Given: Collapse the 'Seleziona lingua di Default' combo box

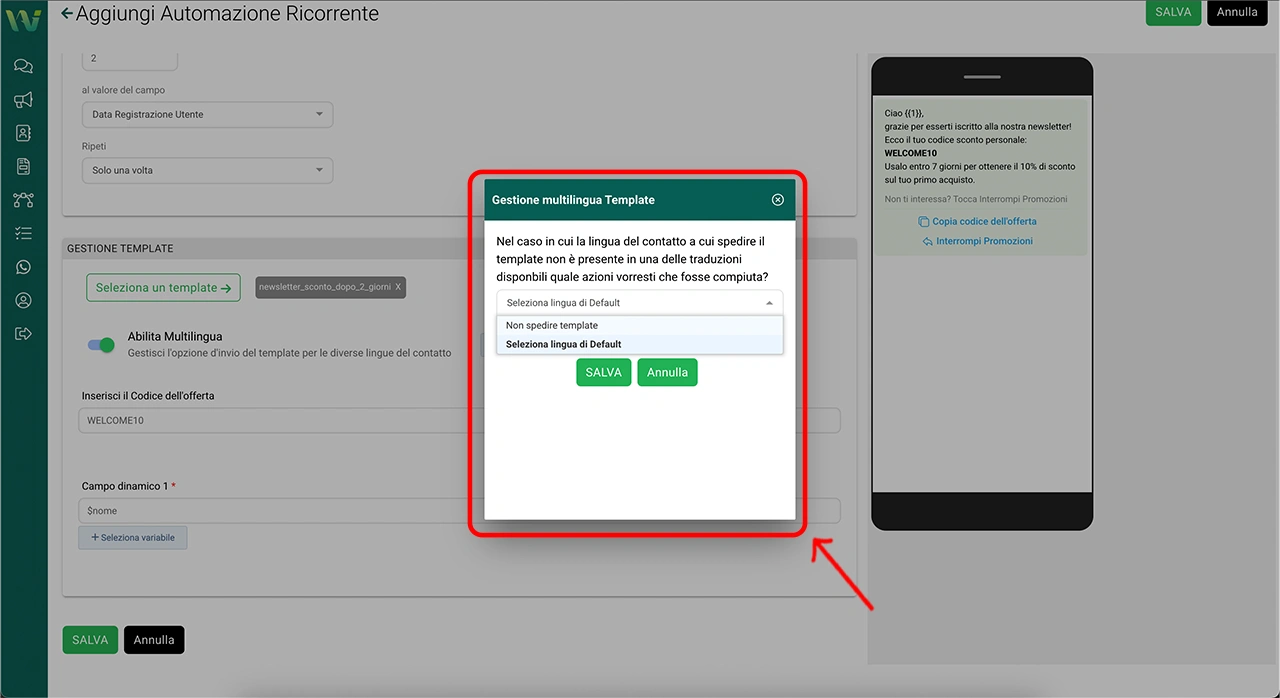Looking at the screenshot, I should pyautogui.click(x=639, y=303).
